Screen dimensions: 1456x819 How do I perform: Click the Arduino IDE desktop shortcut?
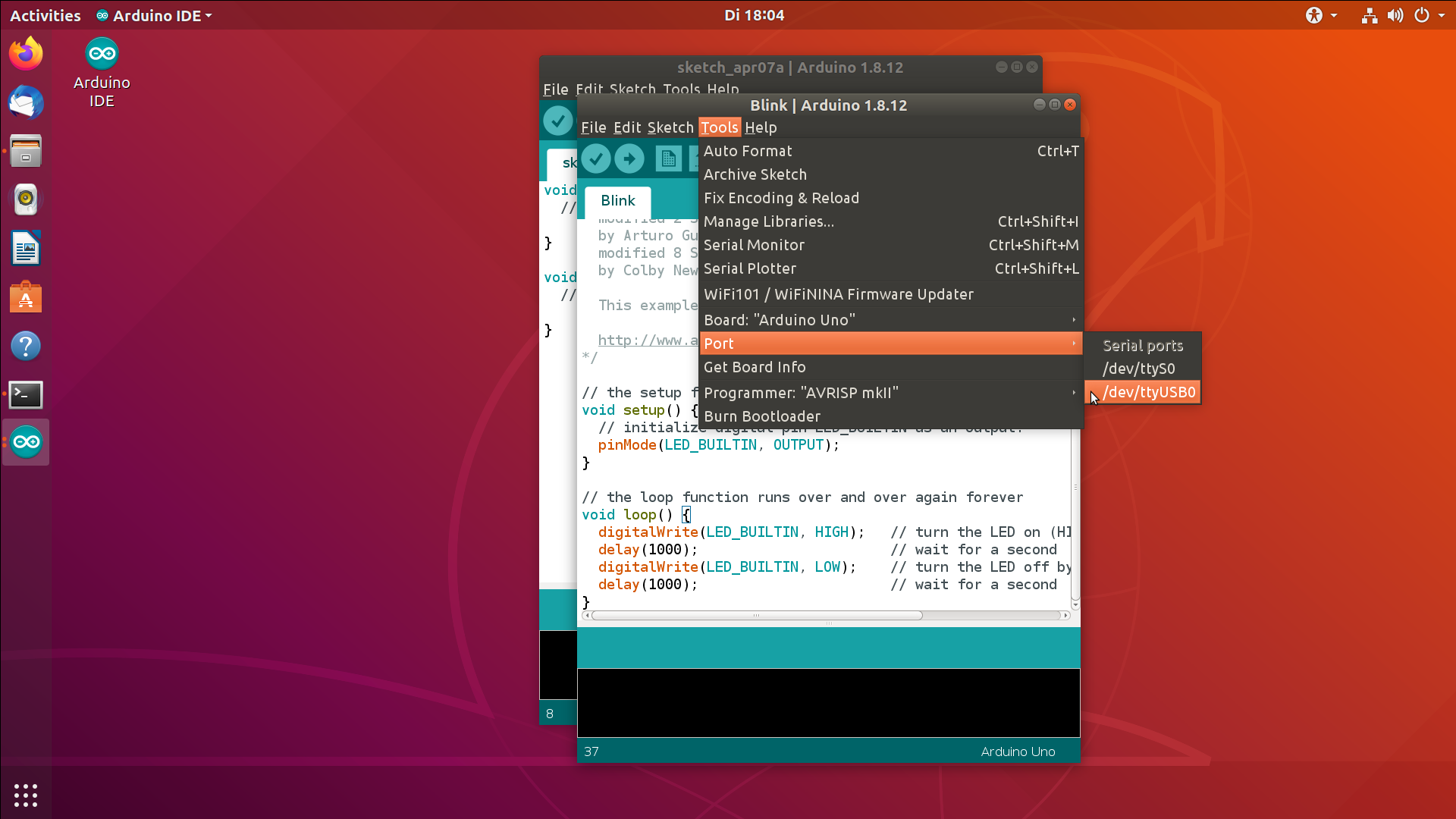[102, 73]
